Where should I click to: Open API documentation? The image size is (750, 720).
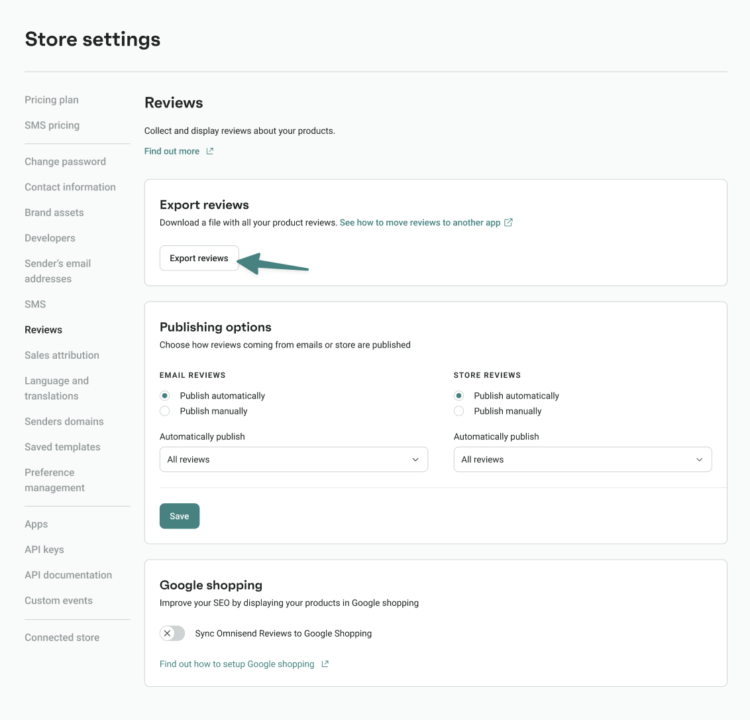point(68,575)
